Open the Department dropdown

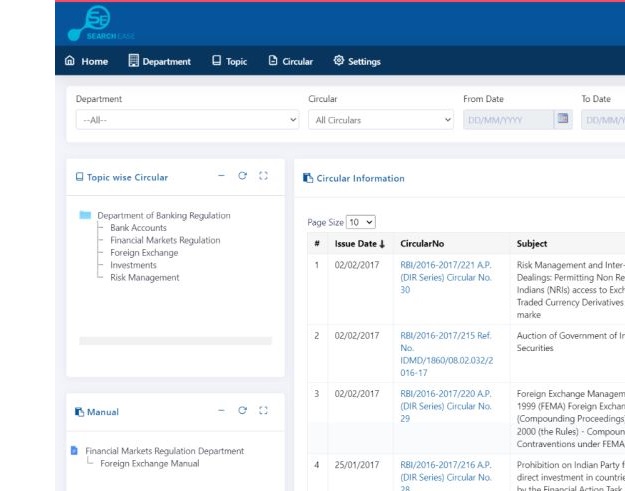click(187, 120)
